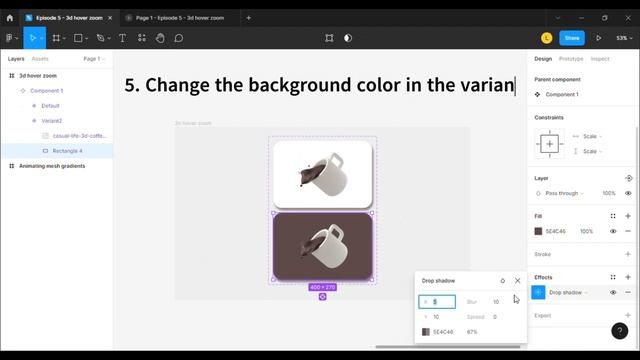Open the vertical Scale constraint dropdown
This screenshot has width=640, height=360.
pos(592,151)
